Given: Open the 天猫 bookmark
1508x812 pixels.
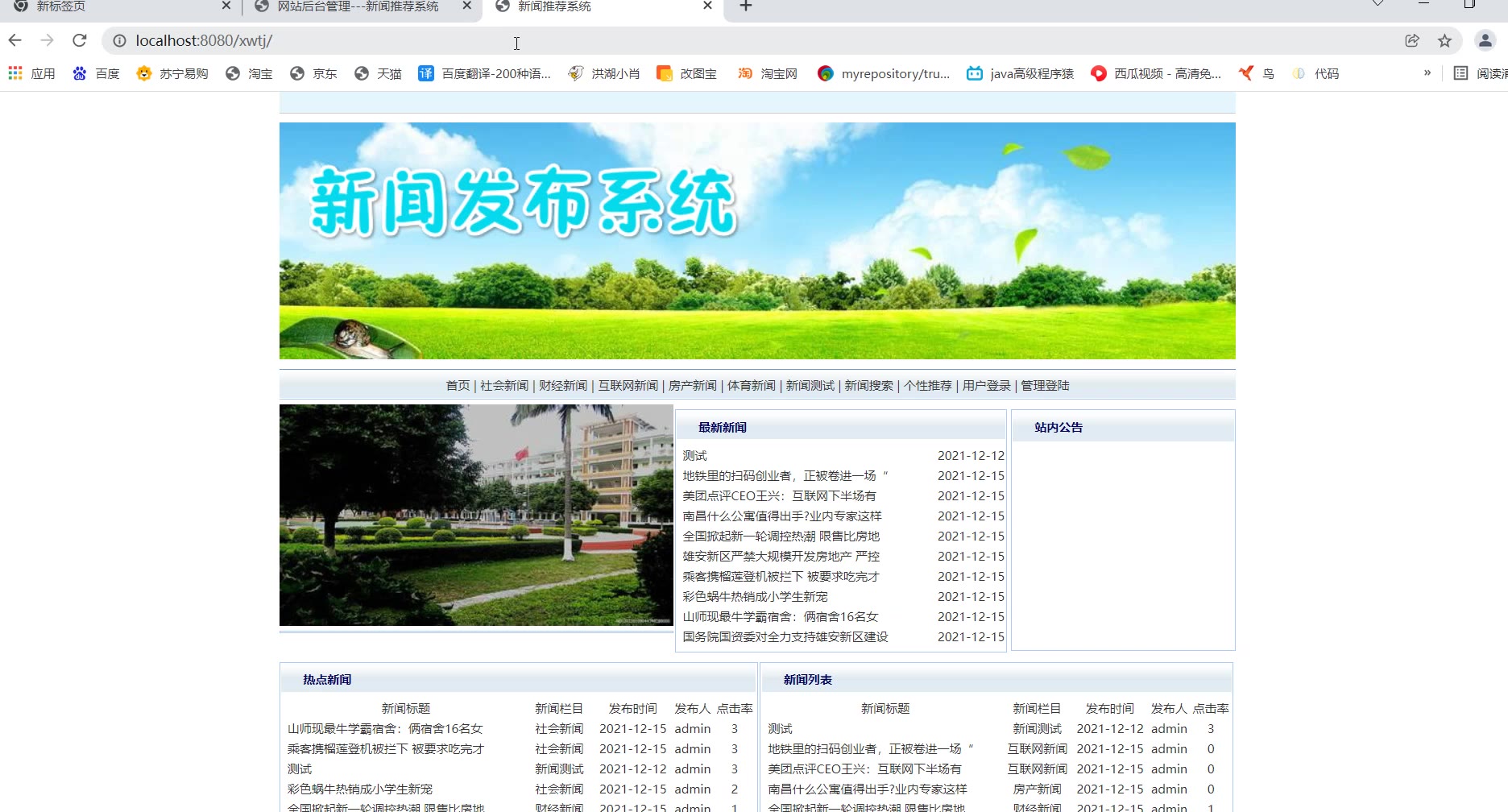Looking at the screenshot, I should [378, 73].
